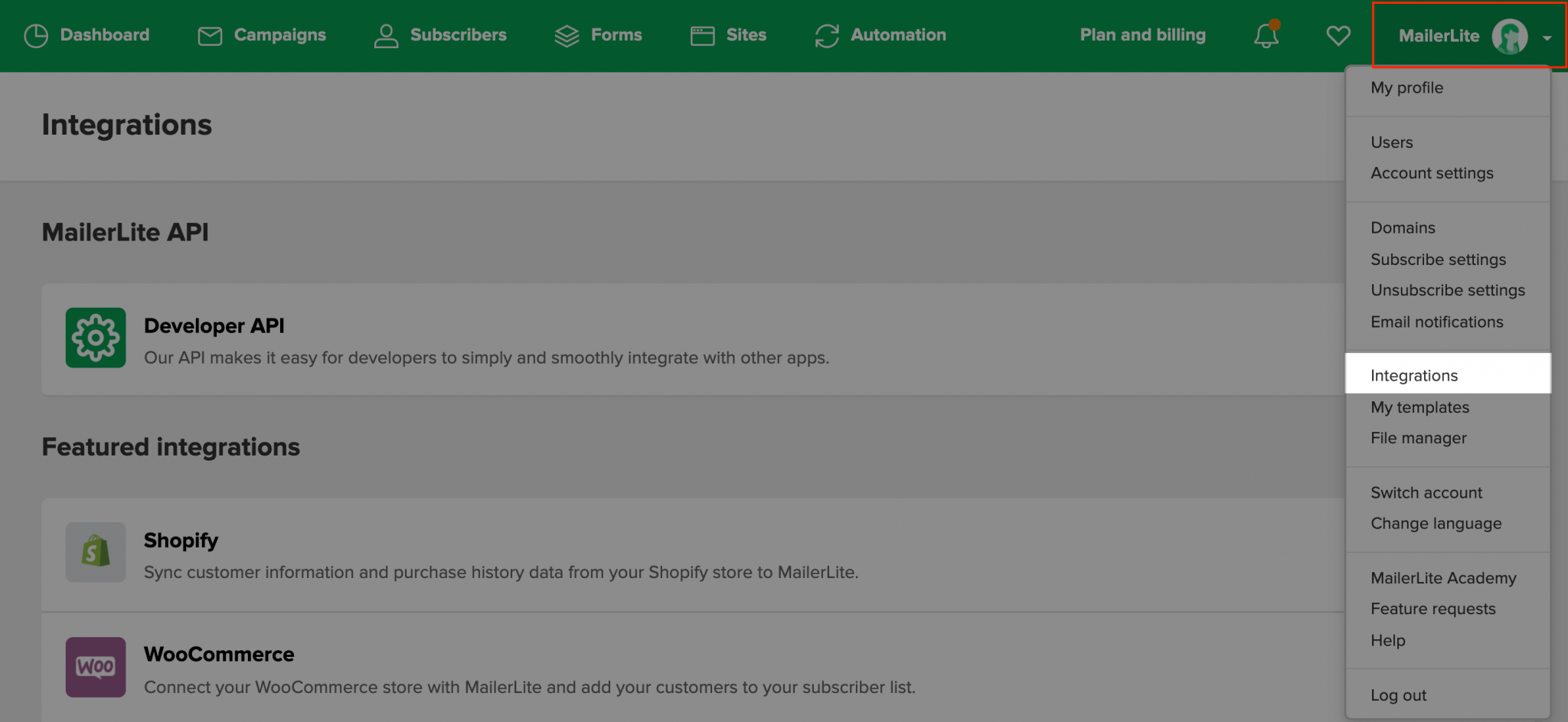Select Forms in the top navigation
Screen dimensions: 1568x722
tap(616, 35)
